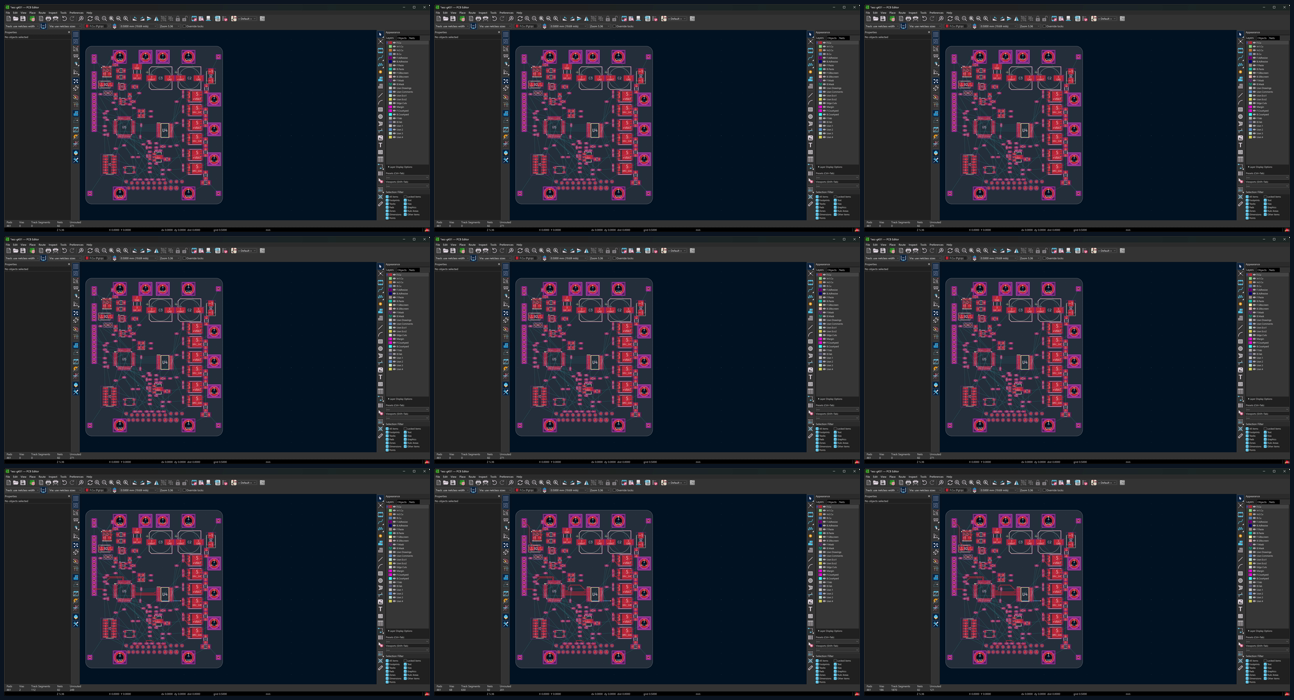The height and width of the screenshot is (700, 1294).
Task: Click 'No objects selected' text in top-right window
Action: pos(876,37)
